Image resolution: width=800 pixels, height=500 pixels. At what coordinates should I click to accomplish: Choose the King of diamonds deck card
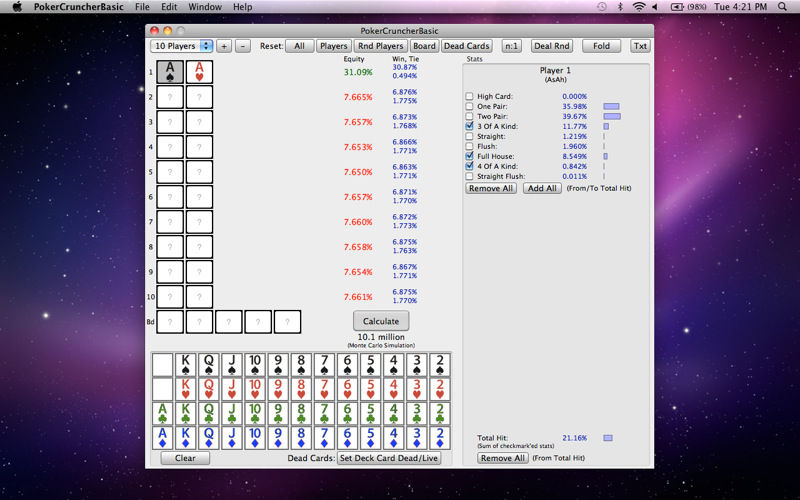click(186, 437)
